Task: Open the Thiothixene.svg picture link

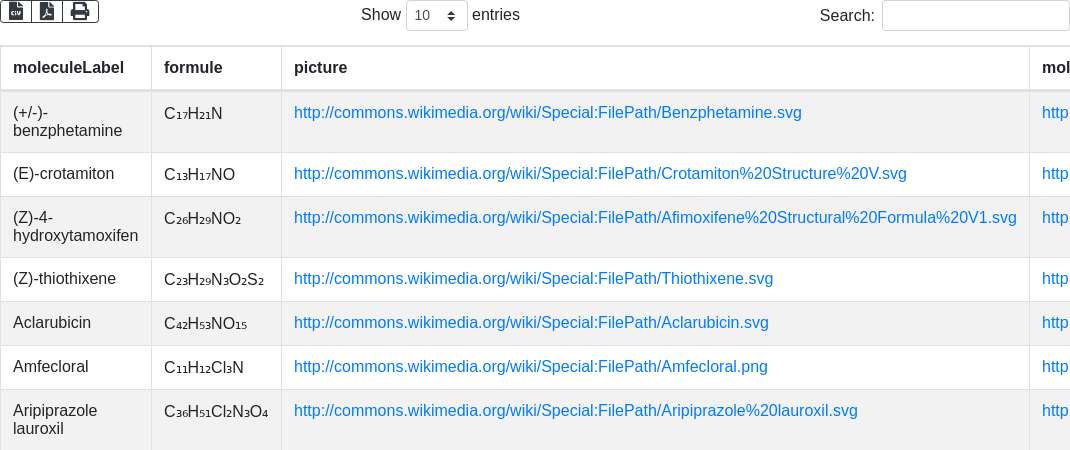Action: click(533, 279)
